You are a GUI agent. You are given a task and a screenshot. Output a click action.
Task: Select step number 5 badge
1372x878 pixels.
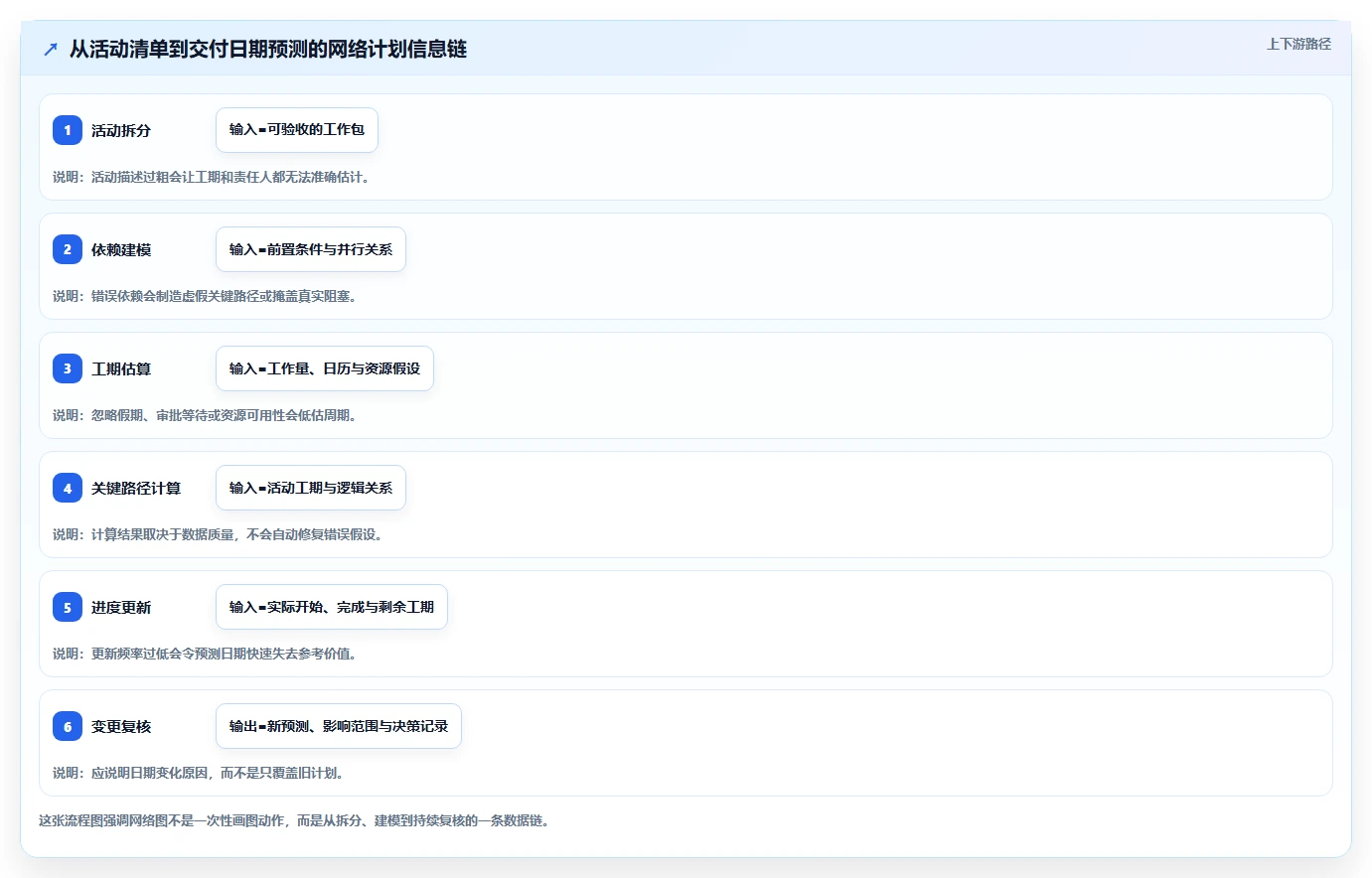(68, 607)
